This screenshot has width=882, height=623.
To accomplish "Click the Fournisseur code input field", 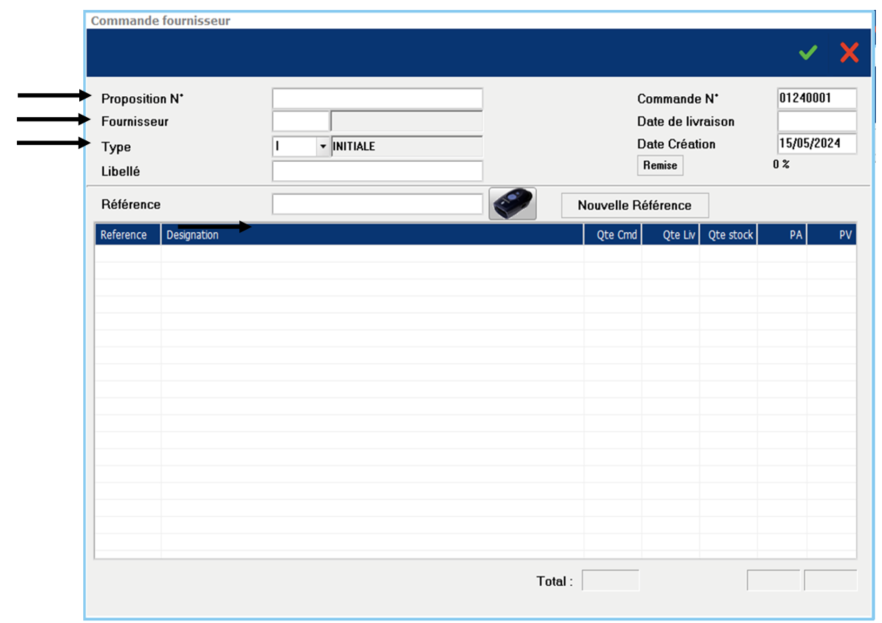I will pyautogui.click(x=300, y=122).
